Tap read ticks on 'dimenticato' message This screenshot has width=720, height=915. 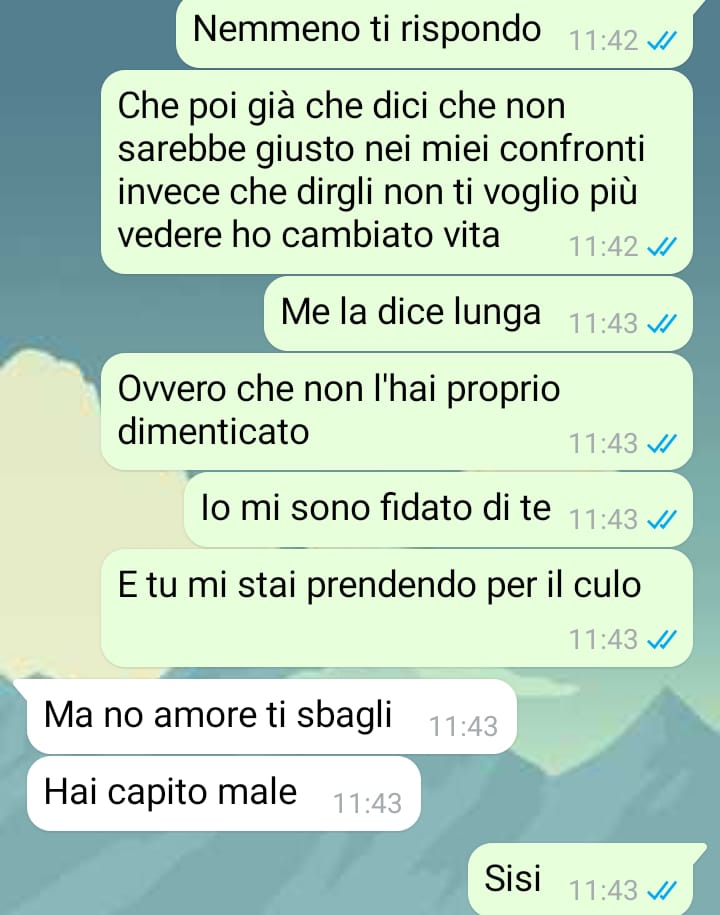662,443
